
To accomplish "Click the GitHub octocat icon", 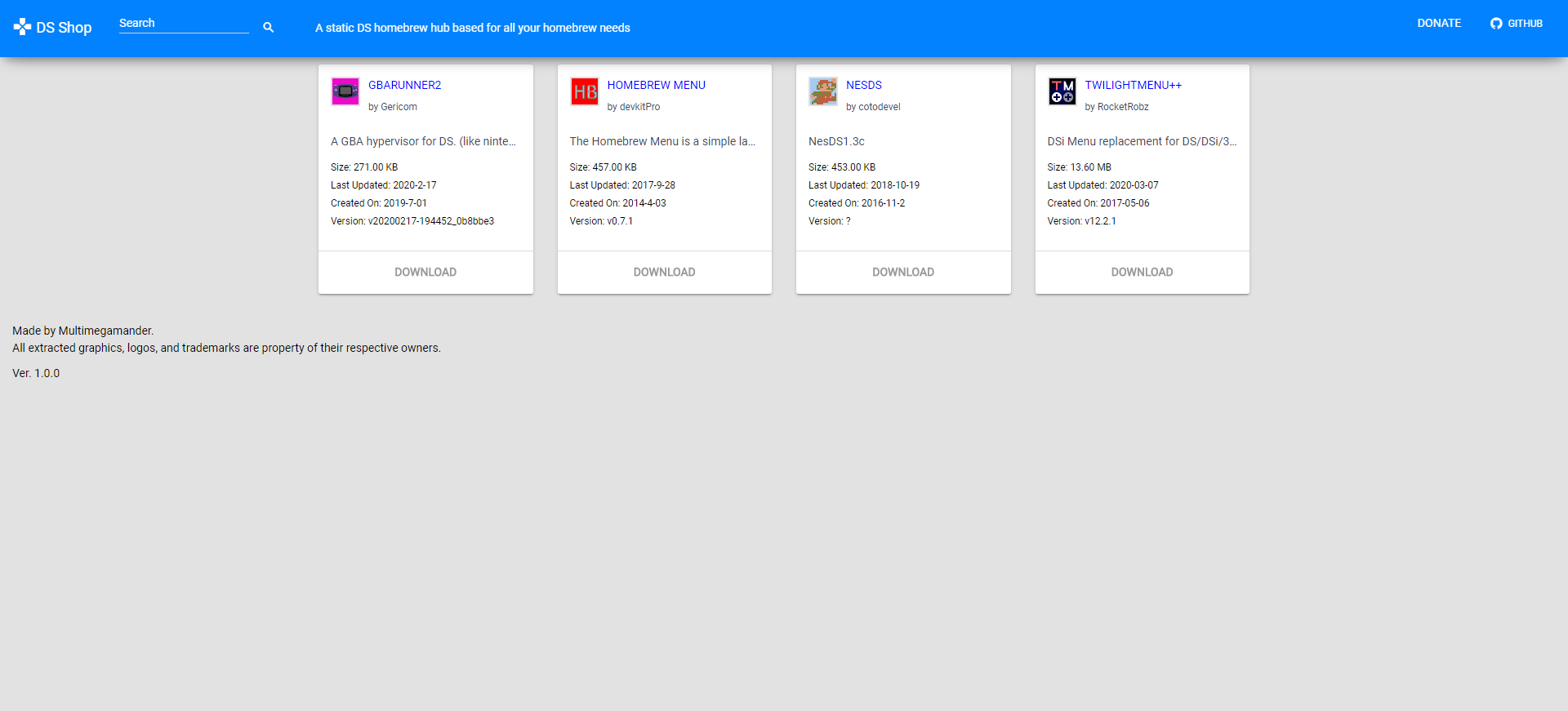I will click(1496, 24).
